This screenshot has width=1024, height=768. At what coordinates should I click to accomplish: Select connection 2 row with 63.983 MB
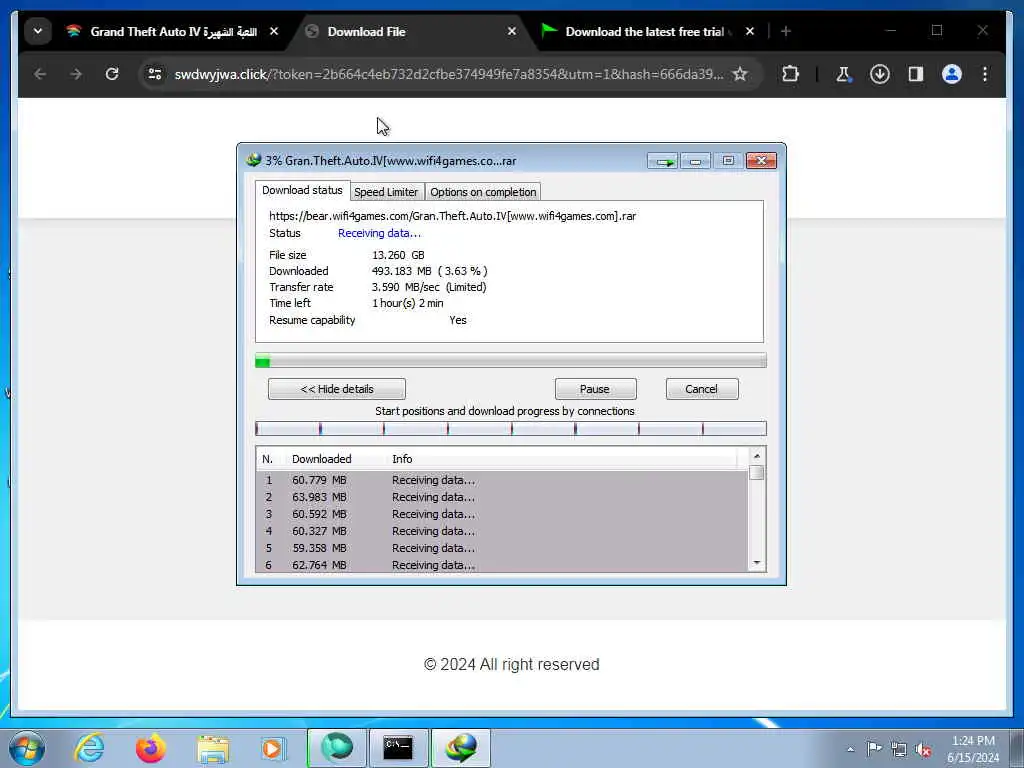click(502, 497)
